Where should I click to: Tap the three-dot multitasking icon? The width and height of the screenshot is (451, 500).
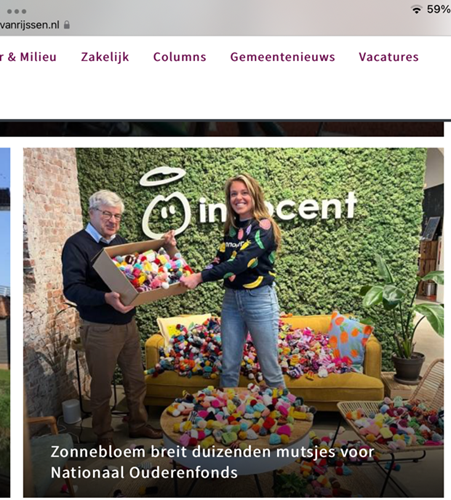coord(16,11)
